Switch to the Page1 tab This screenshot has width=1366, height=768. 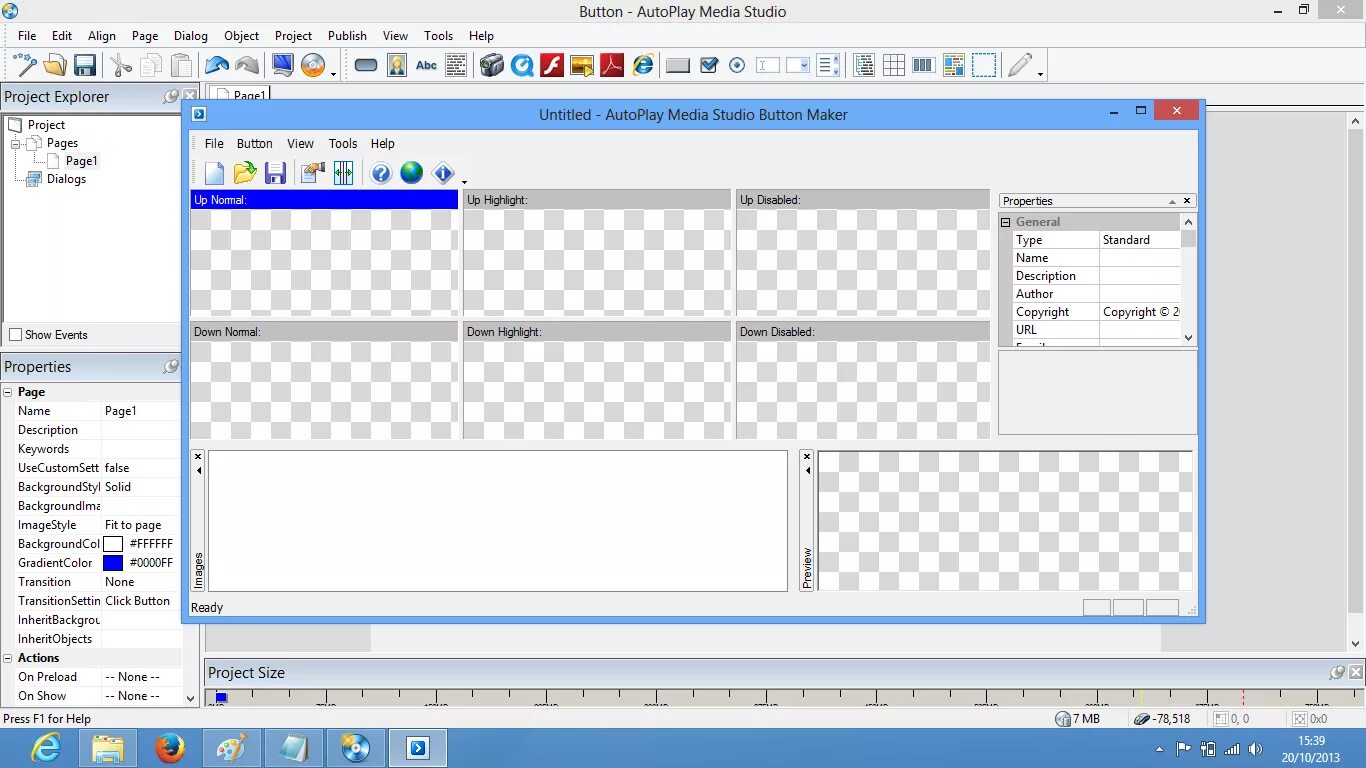pos(241,96)
